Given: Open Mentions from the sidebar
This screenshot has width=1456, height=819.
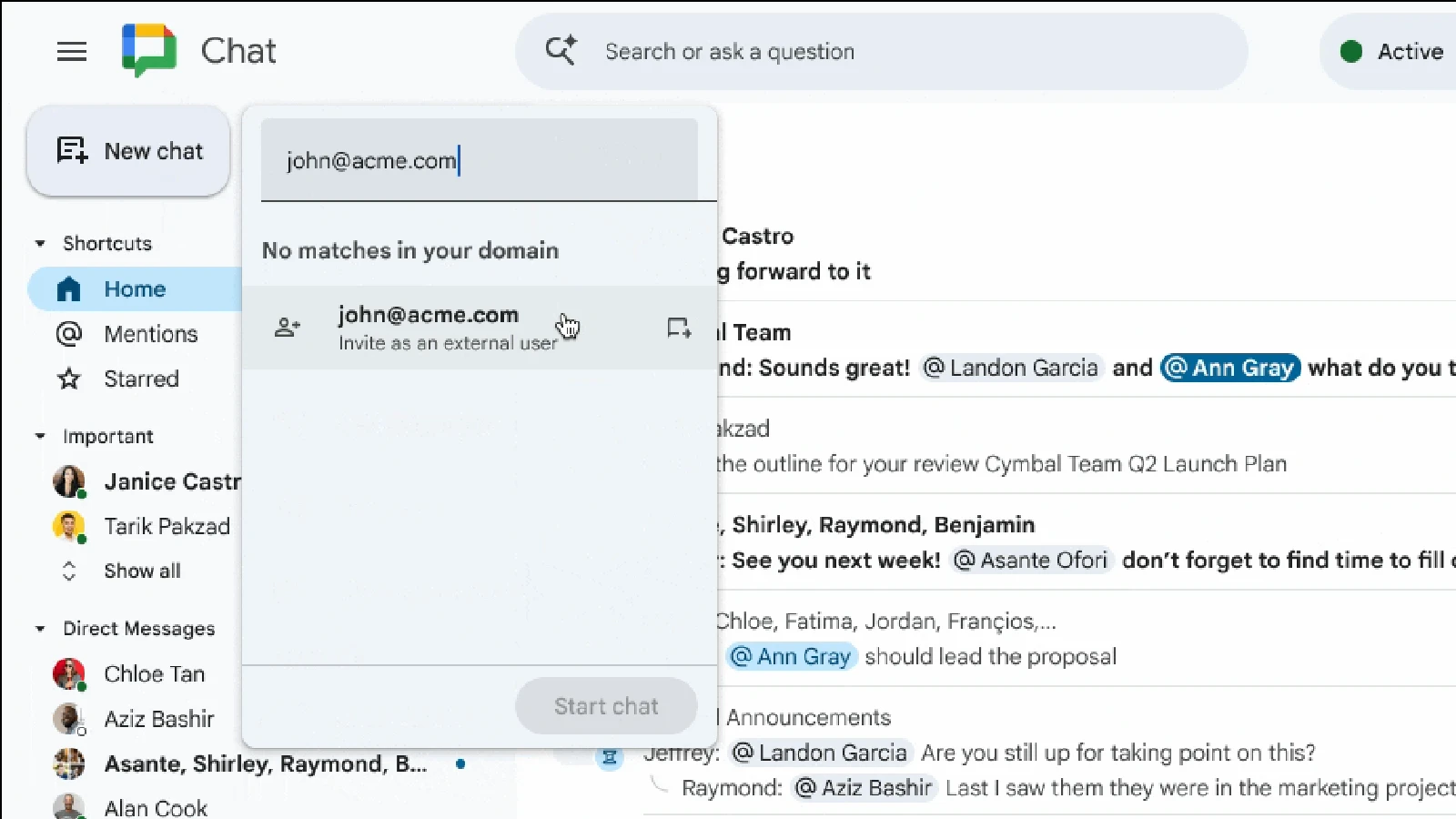Looking at the screenshot, I should (x=150, y=334).
